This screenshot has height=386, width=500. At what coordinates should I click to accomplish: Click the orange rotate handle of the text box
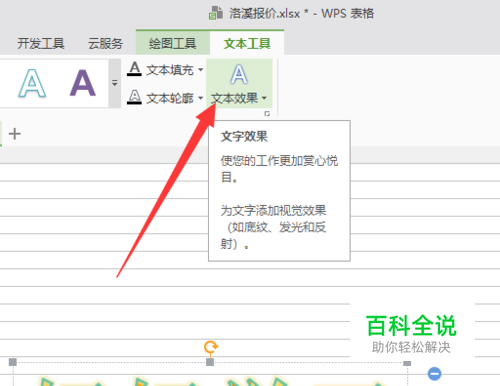[x=211, y=347]
